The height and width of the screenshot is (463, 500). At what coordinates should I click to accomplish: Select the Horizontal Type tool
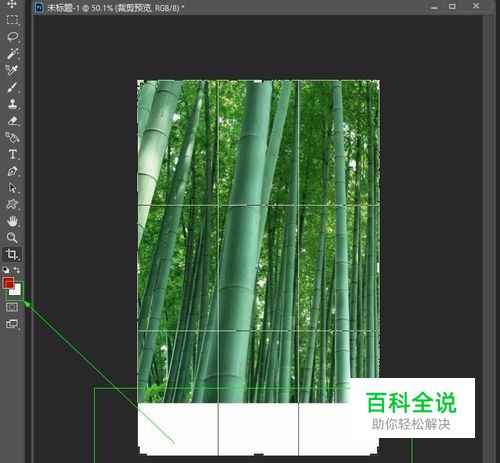13,154
